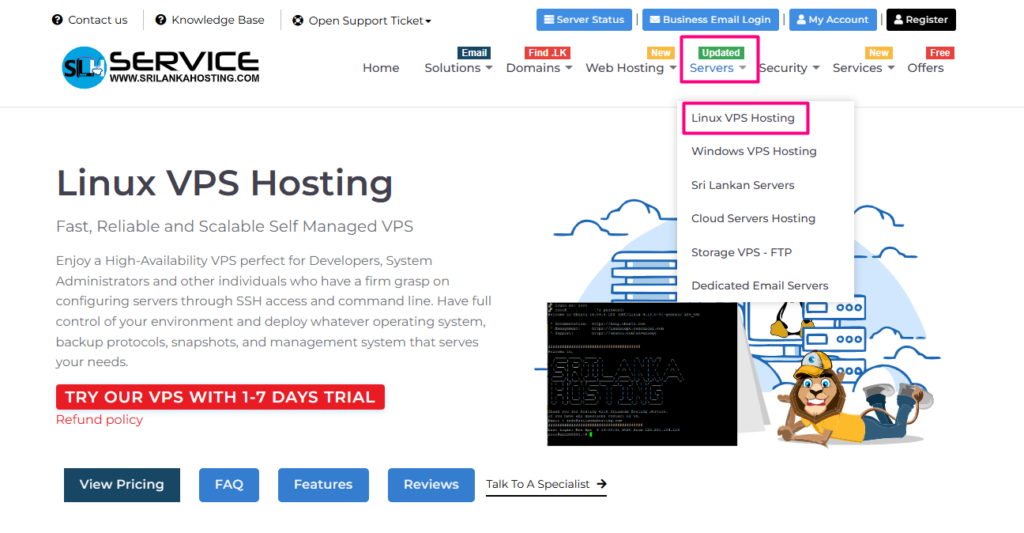Open the Security dropdown menu
Viewport: 1024px width, 533px height.
pyautogui.click(x=788, y=68)
